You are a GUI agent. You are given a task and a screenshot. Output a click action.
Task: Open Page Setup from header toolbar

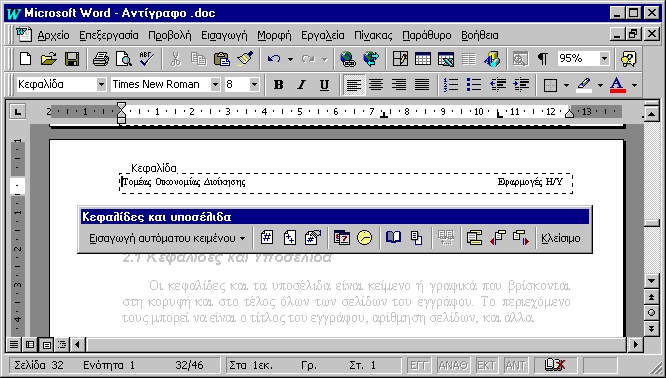pos(393,238)
